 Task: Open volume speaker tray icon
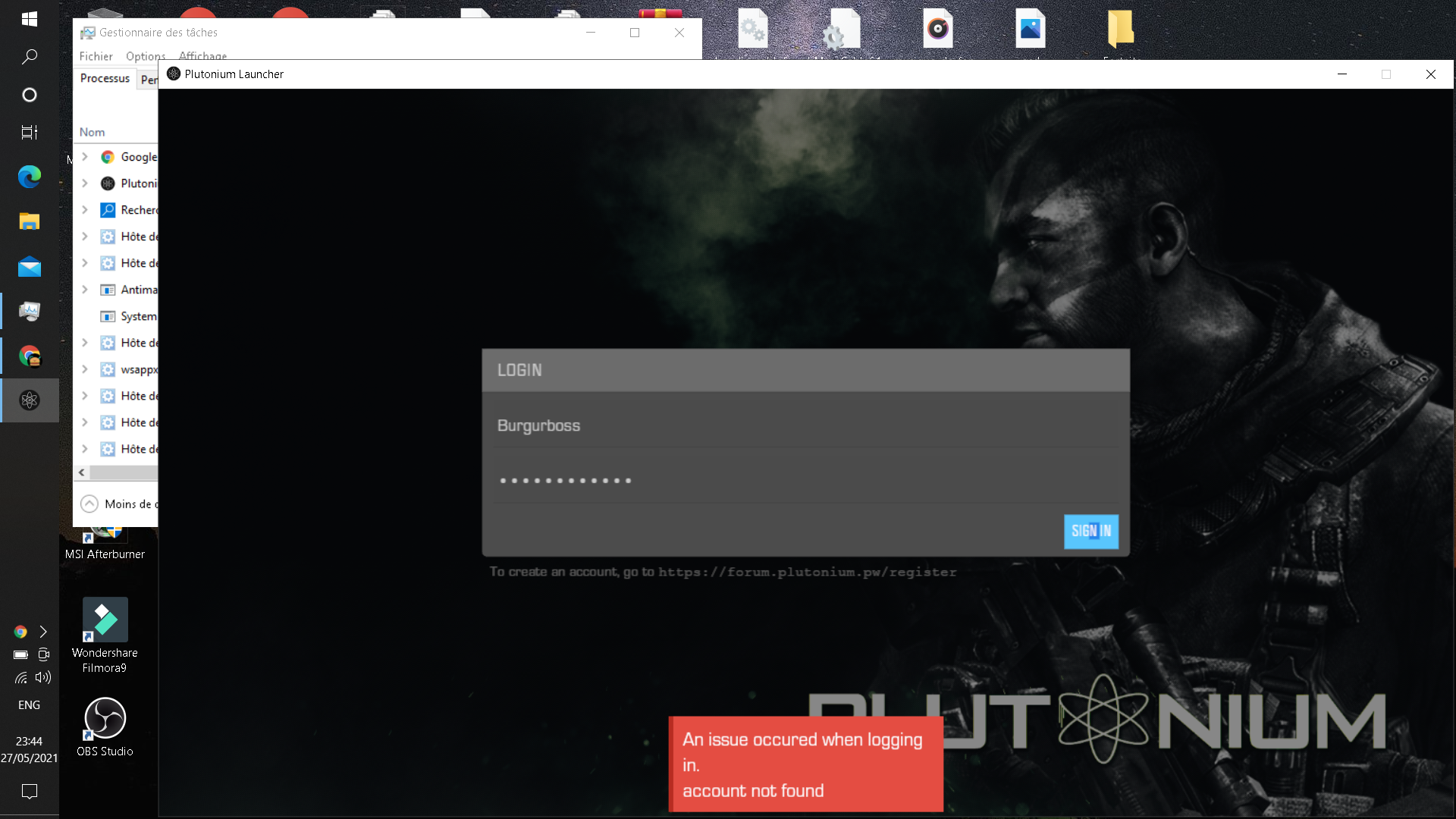[x=43, y=677]
